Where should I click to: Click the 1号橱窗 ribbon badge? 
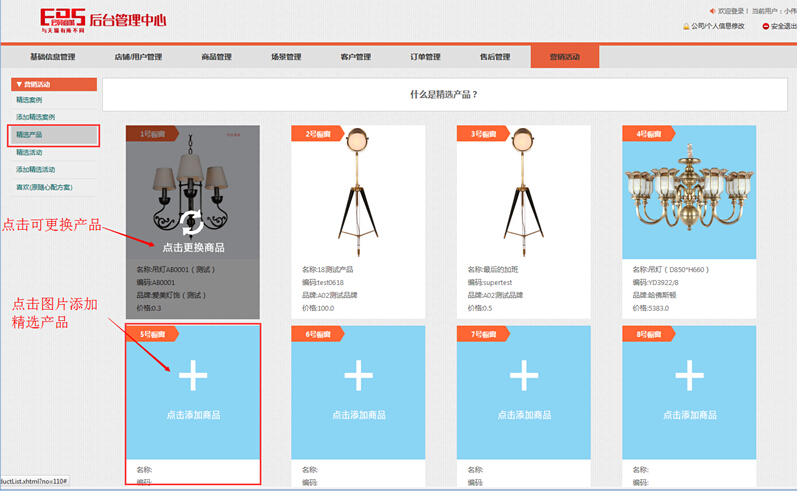click(x=152, y=134)
